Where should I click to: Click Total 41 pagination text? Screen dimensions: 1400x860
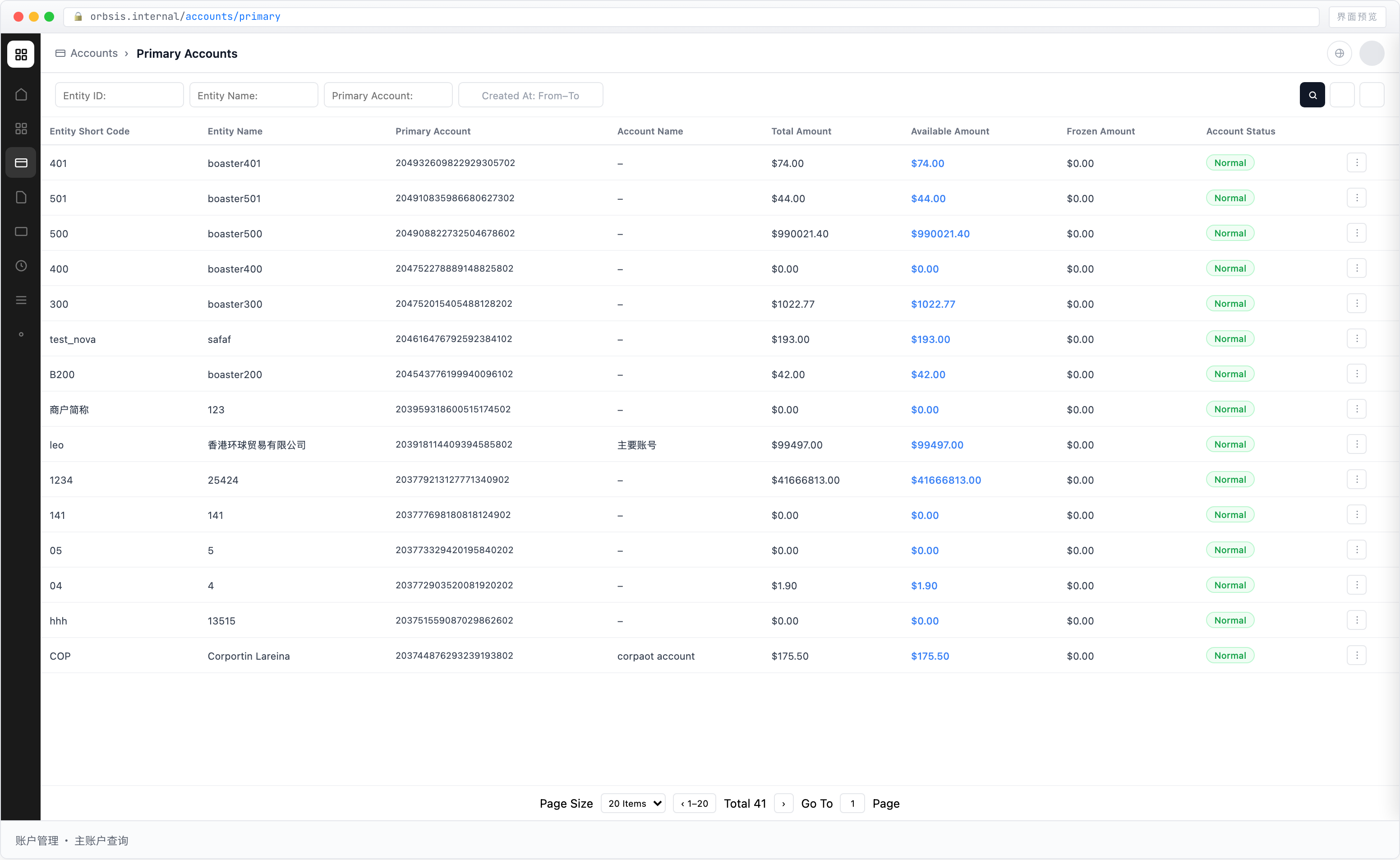(745, 804)
